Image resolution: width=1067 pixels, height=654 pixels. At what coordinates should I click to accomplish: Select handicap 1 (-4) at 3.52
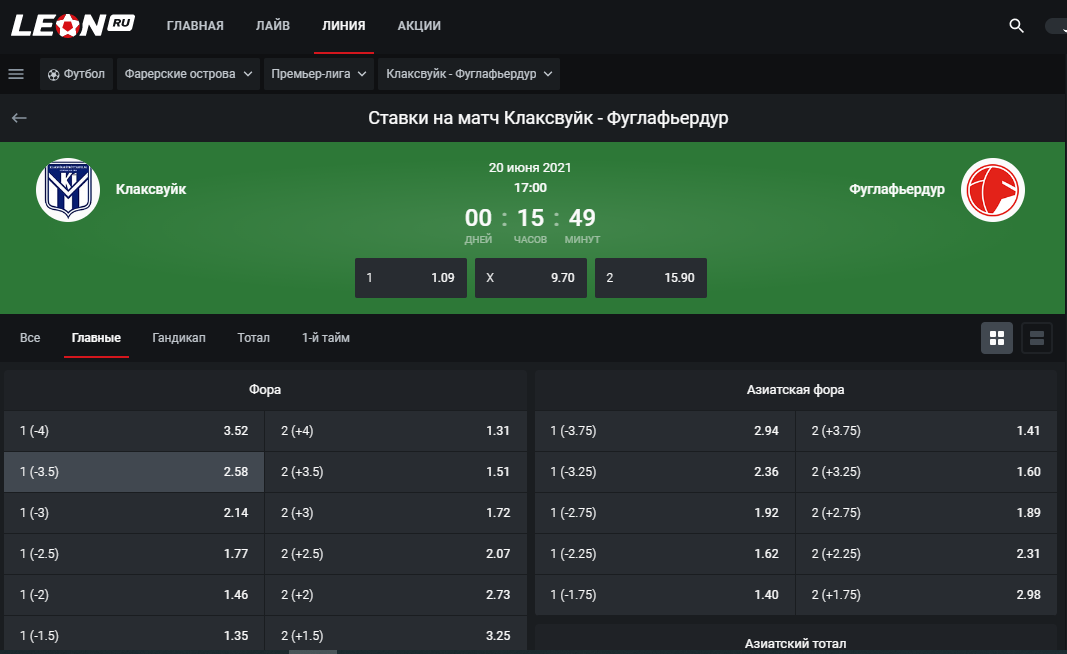tap(134, 431)
